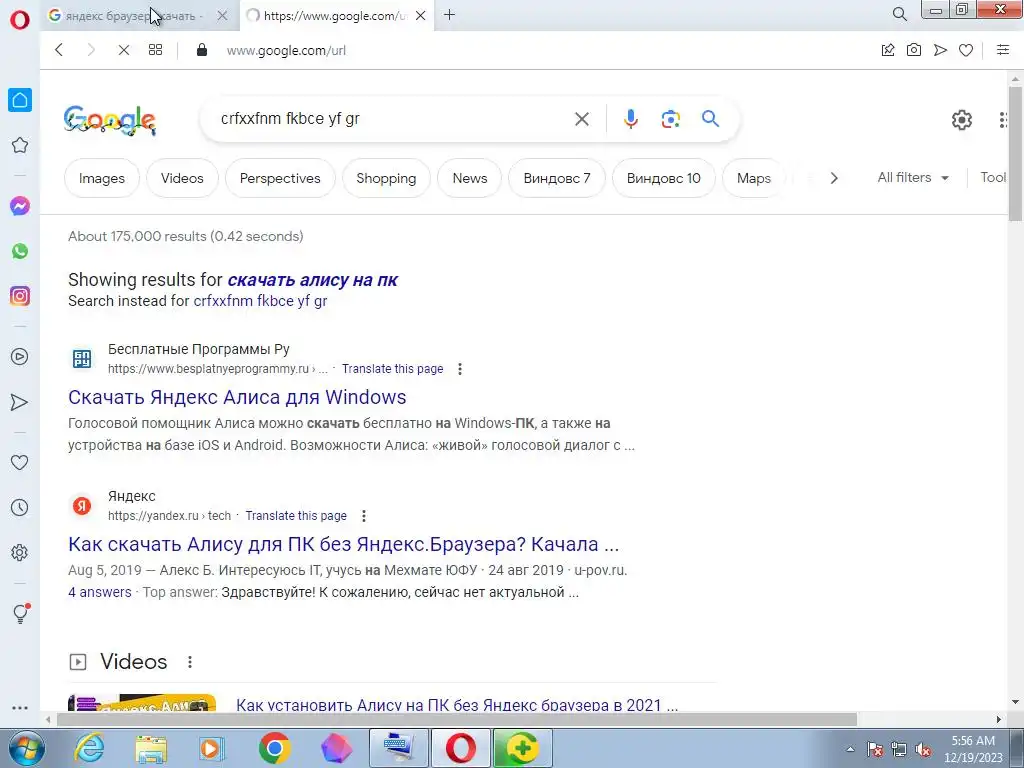Open Google quick settings gear
Image resolution: width=1024 pixels, height=768 pixels.
961,120
